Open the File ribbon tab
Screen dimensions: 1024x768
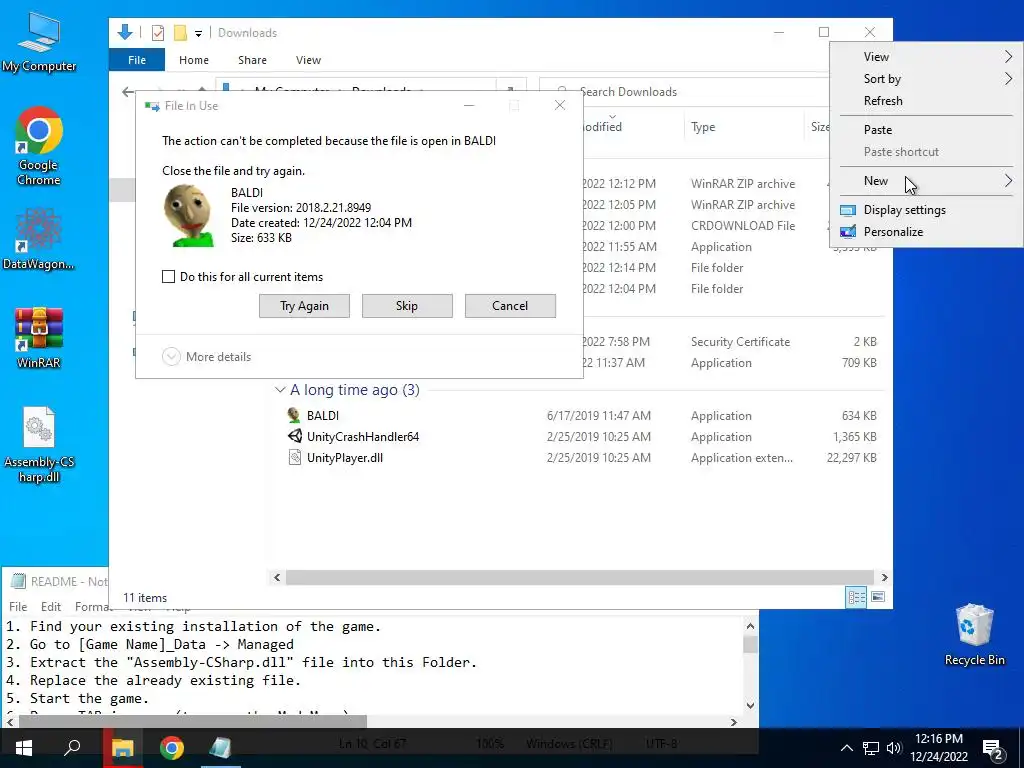[x=137, y=59]
